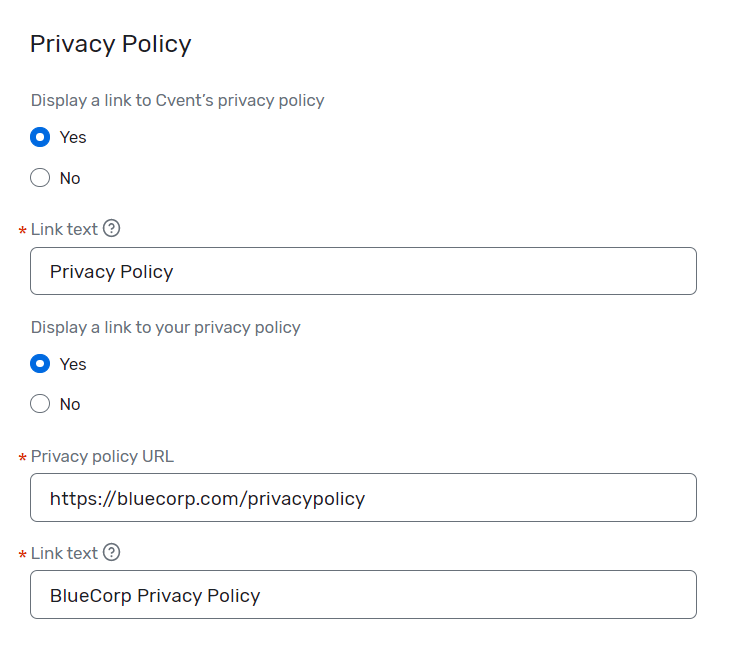Click help icon above BlueCorp Privacy Policy field
This screenshot has width=732, height=653.
point(112,552)
